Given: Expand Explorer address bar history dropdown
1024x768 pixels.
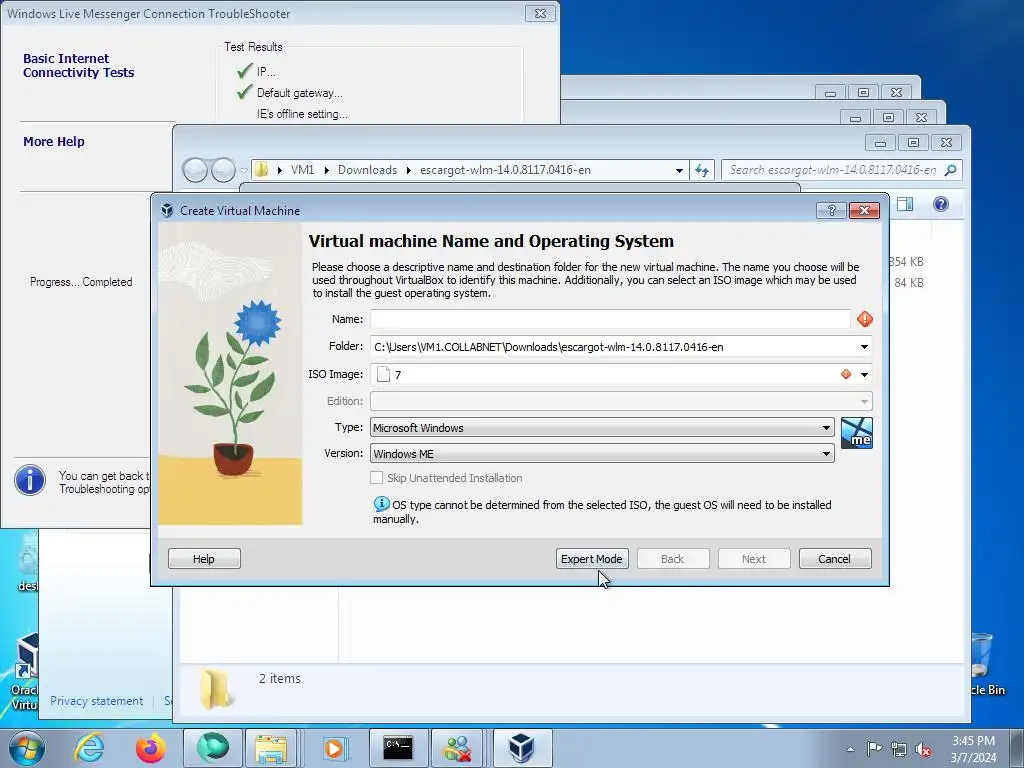Looking at the screenshot, I should click(x=679, y=170).
